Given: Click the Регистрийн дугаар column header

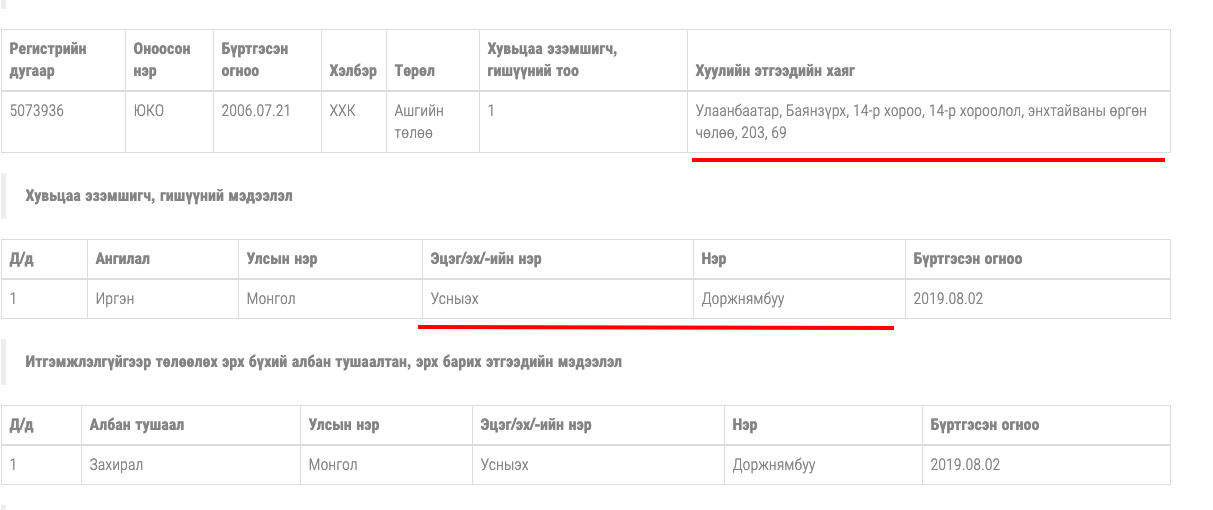Looking at the screenshot, I should [x=48, y=60].
